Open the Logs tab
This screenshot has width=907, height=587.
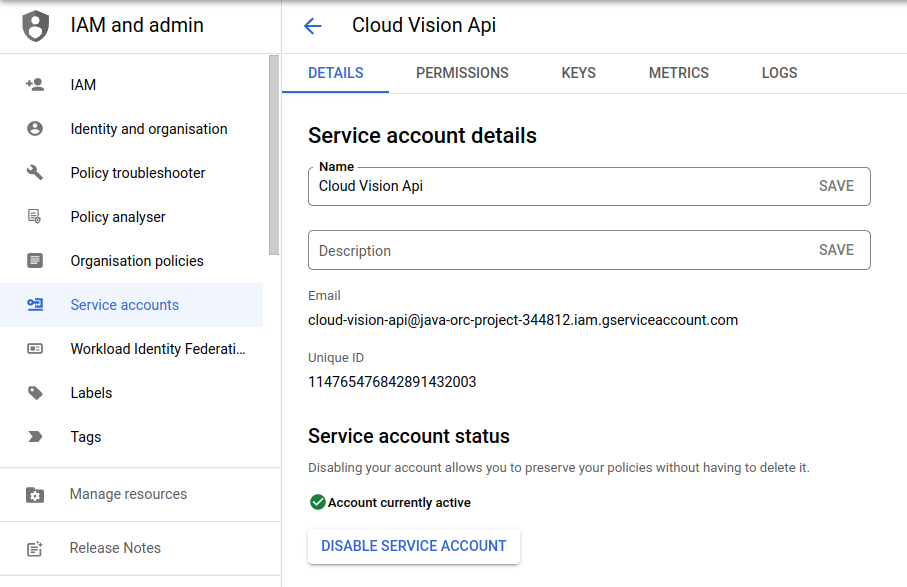pyautogui.click(x=779, y=73)
